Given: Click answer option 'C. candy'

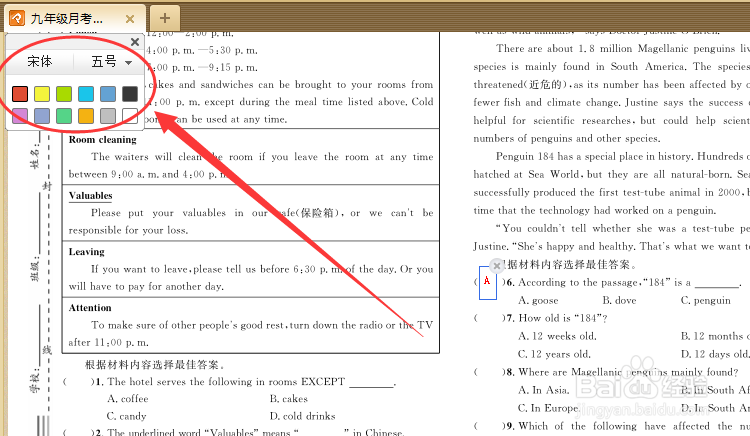Looking at the screenshot, I should (x=127, y=416).
